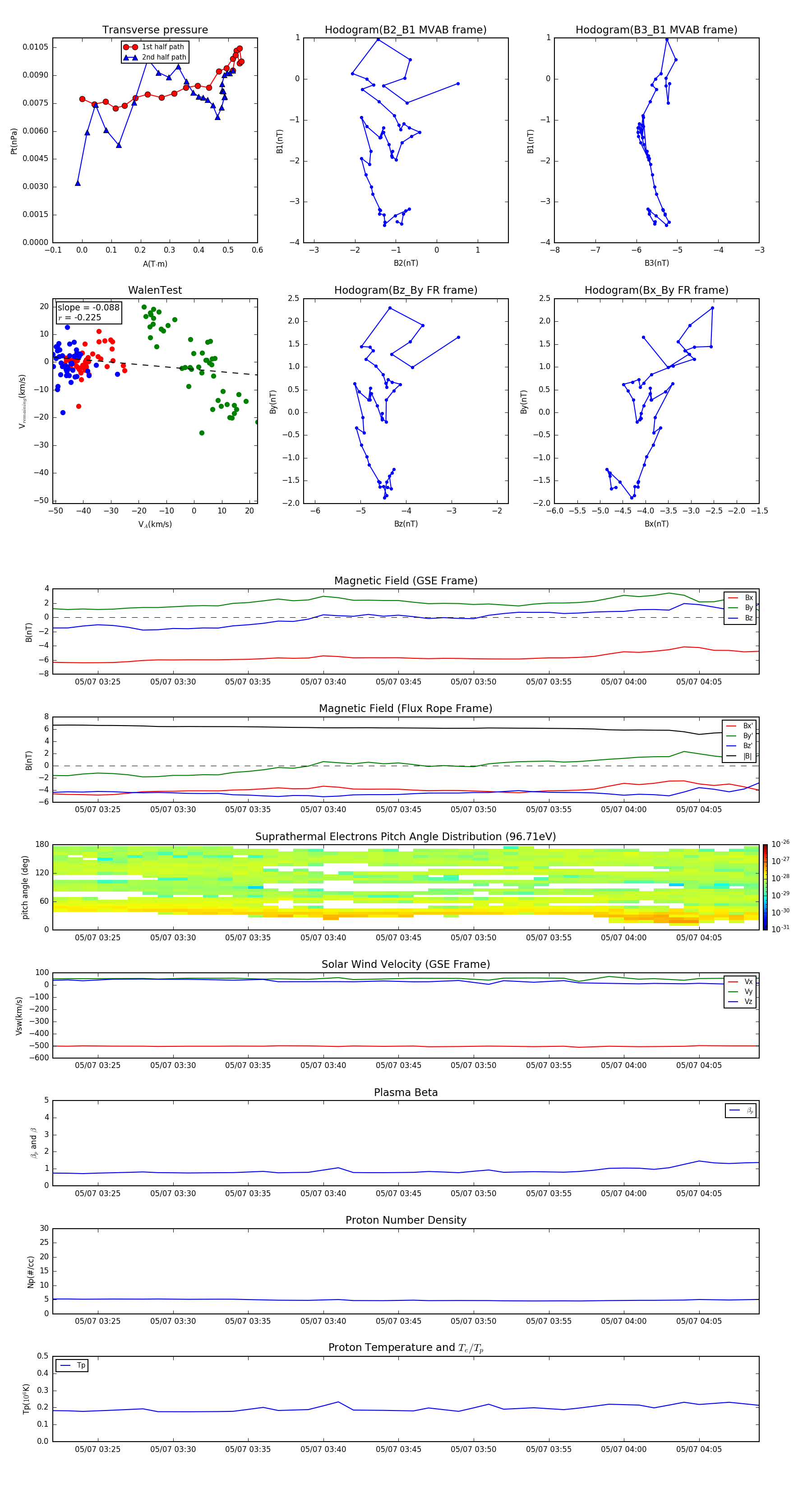This screenshot has height=1489, width=812.
Task: Click the "0.0105" tick on Transverse pressure
Action: coord(35,47)
